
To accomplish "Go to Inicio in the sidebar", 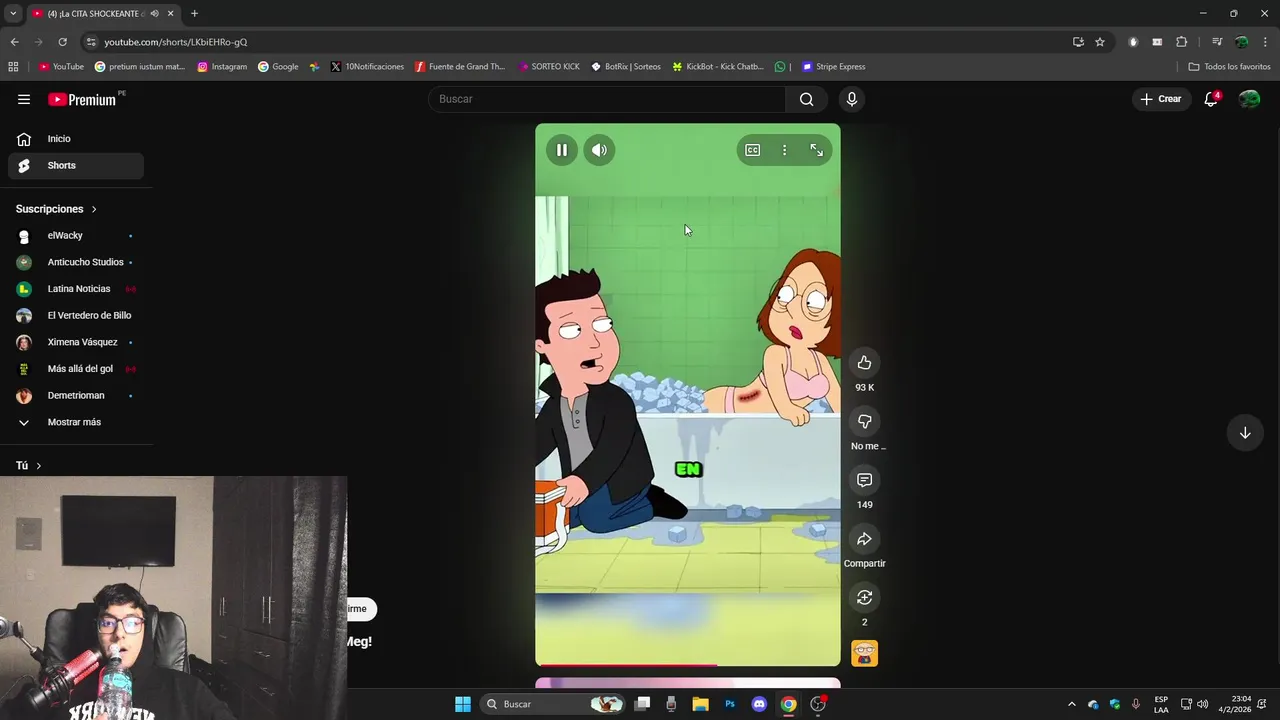I will 76,139.
